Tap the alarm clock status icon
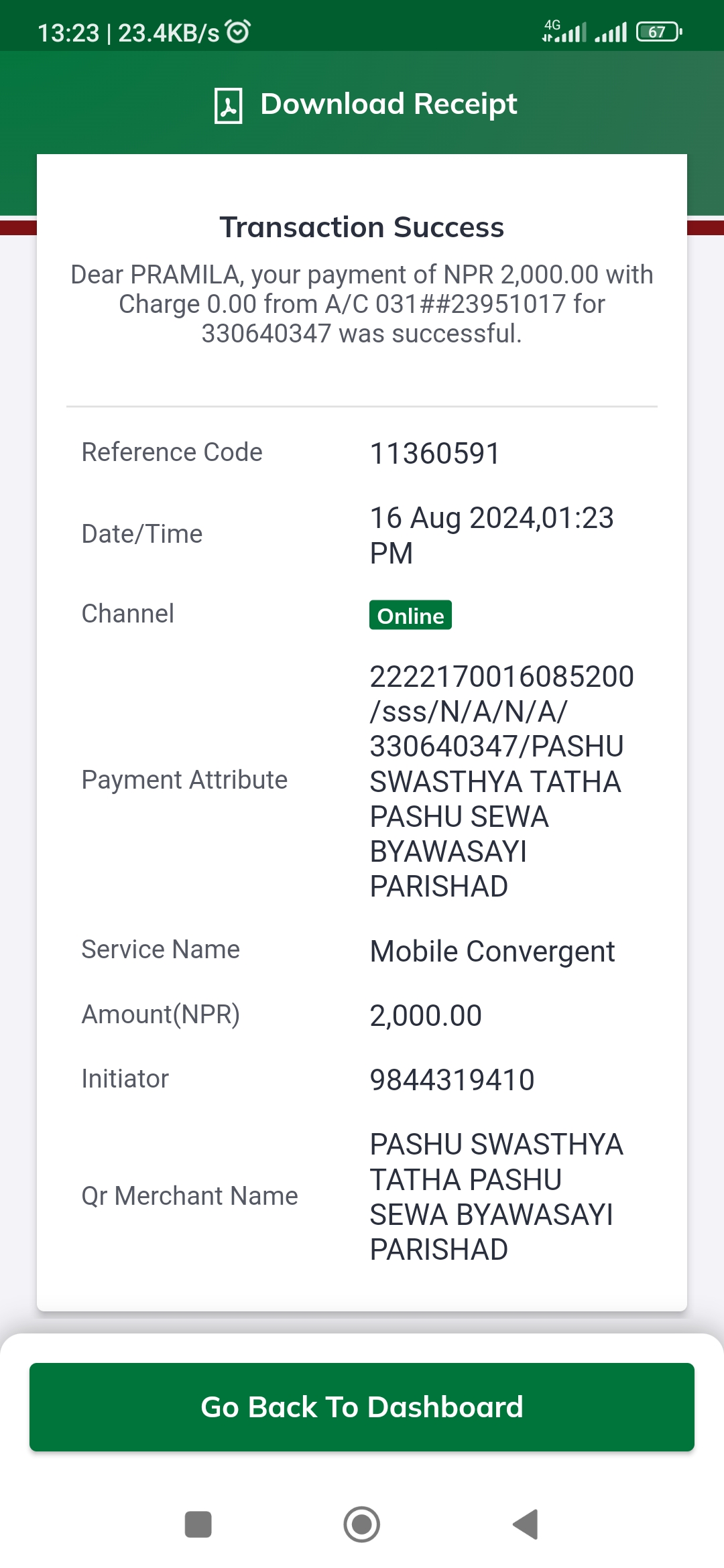The height and width of the screenshot is (1568, 724). [x=237, y=31]
